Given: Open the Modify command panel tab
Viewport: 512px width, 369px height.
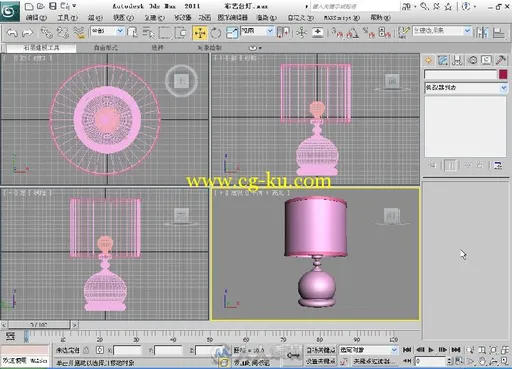Looking at the screenshot, I should [443, 60].
